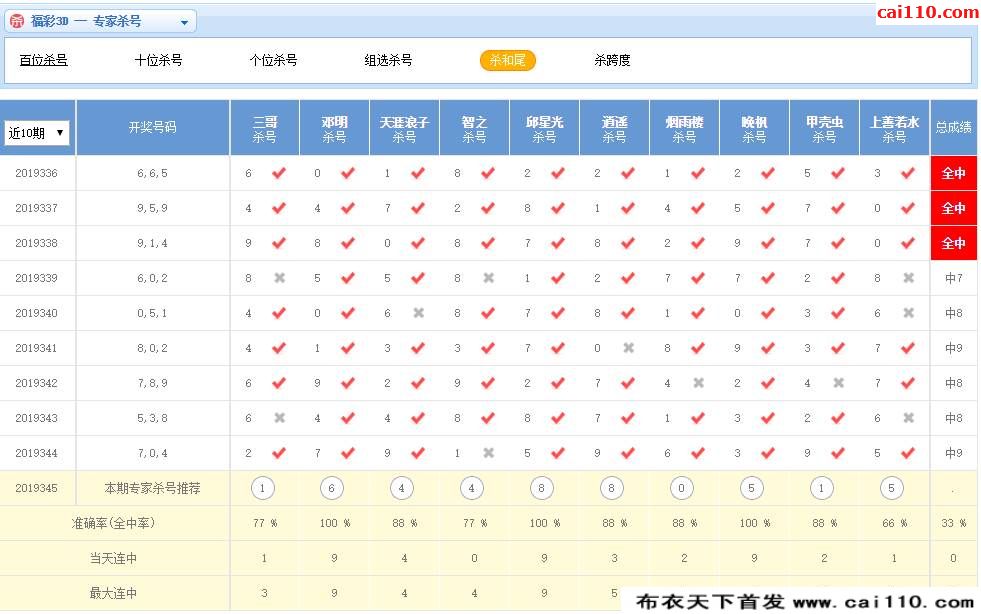Click 智之 gray cross in row 2019344
Image resolution: width=981 pixels, height=614 pixels.
coord(489,453)
